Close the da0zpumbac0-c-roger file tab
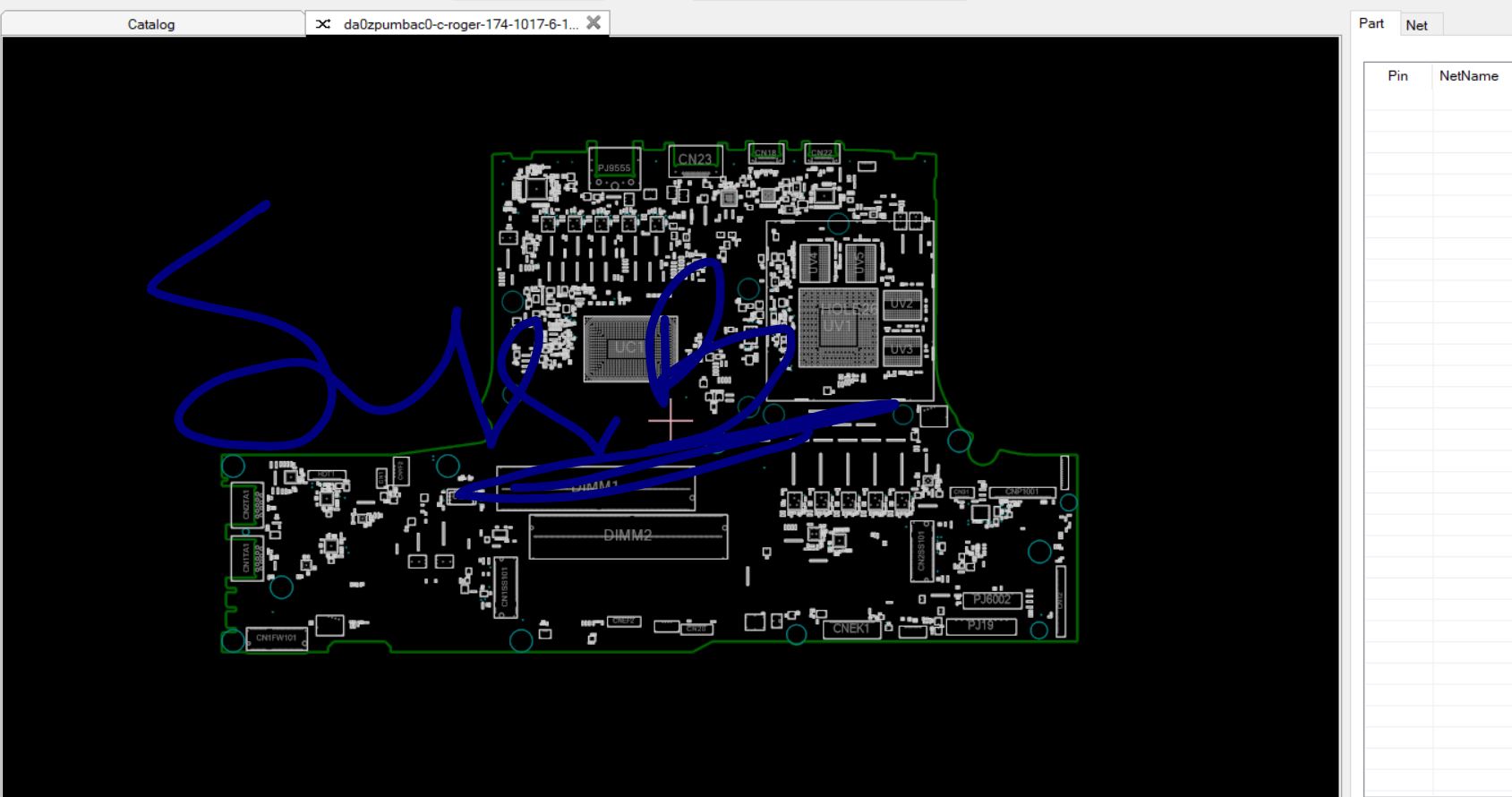Screen dimensions: 1512x797 click(594, 22)
